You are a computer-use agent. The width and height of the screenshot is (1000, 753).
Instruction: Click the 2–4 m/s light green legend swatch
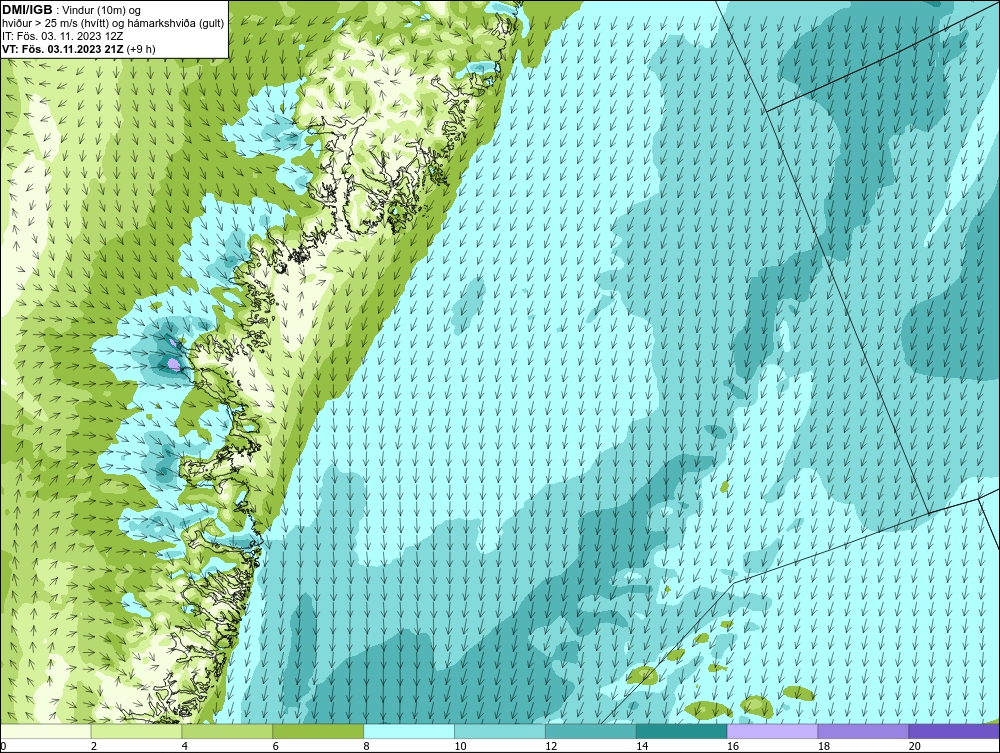click(x=136, y=731)
